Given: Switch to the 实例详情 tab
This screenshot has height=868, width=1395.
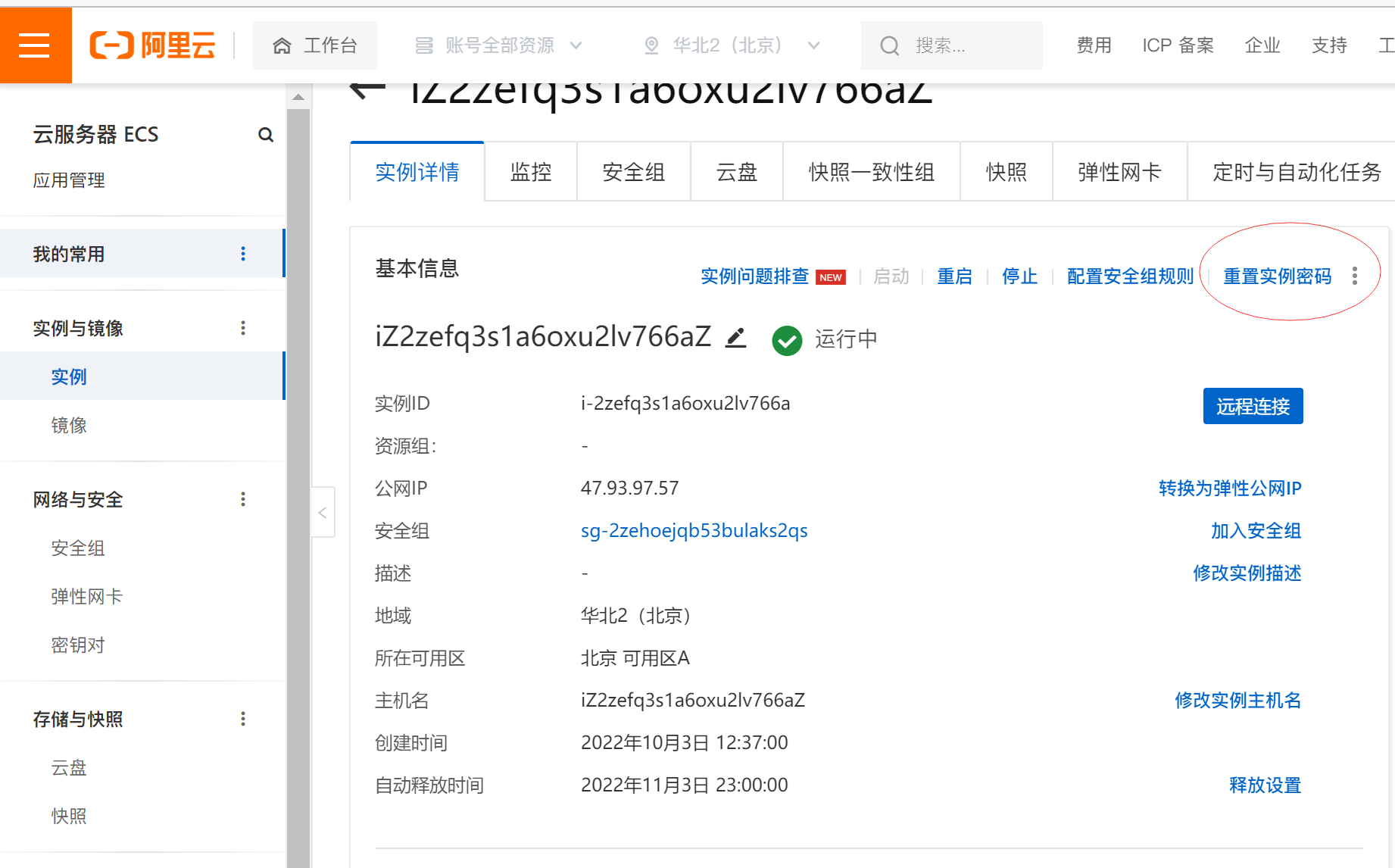Looking at the screenshot, I should click(417, 172).
